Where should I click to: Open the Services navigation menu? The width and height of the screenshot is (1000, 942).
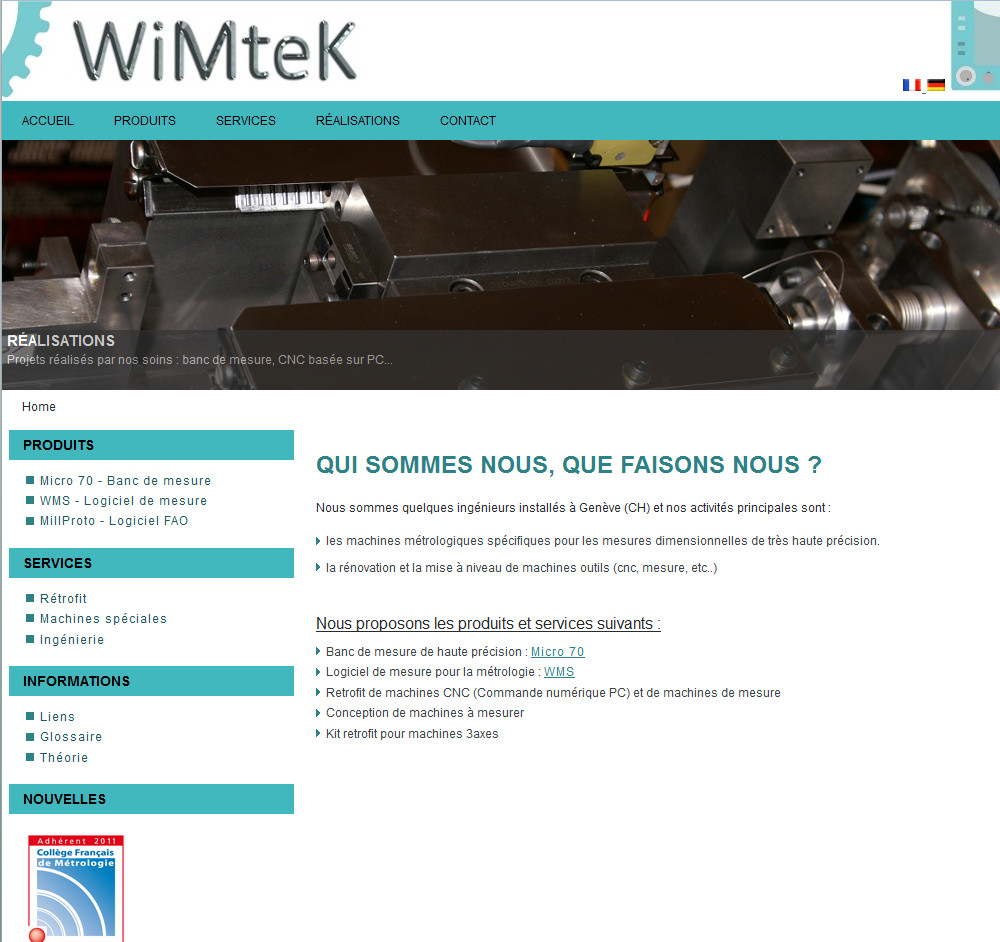click(x=246, y=121)
